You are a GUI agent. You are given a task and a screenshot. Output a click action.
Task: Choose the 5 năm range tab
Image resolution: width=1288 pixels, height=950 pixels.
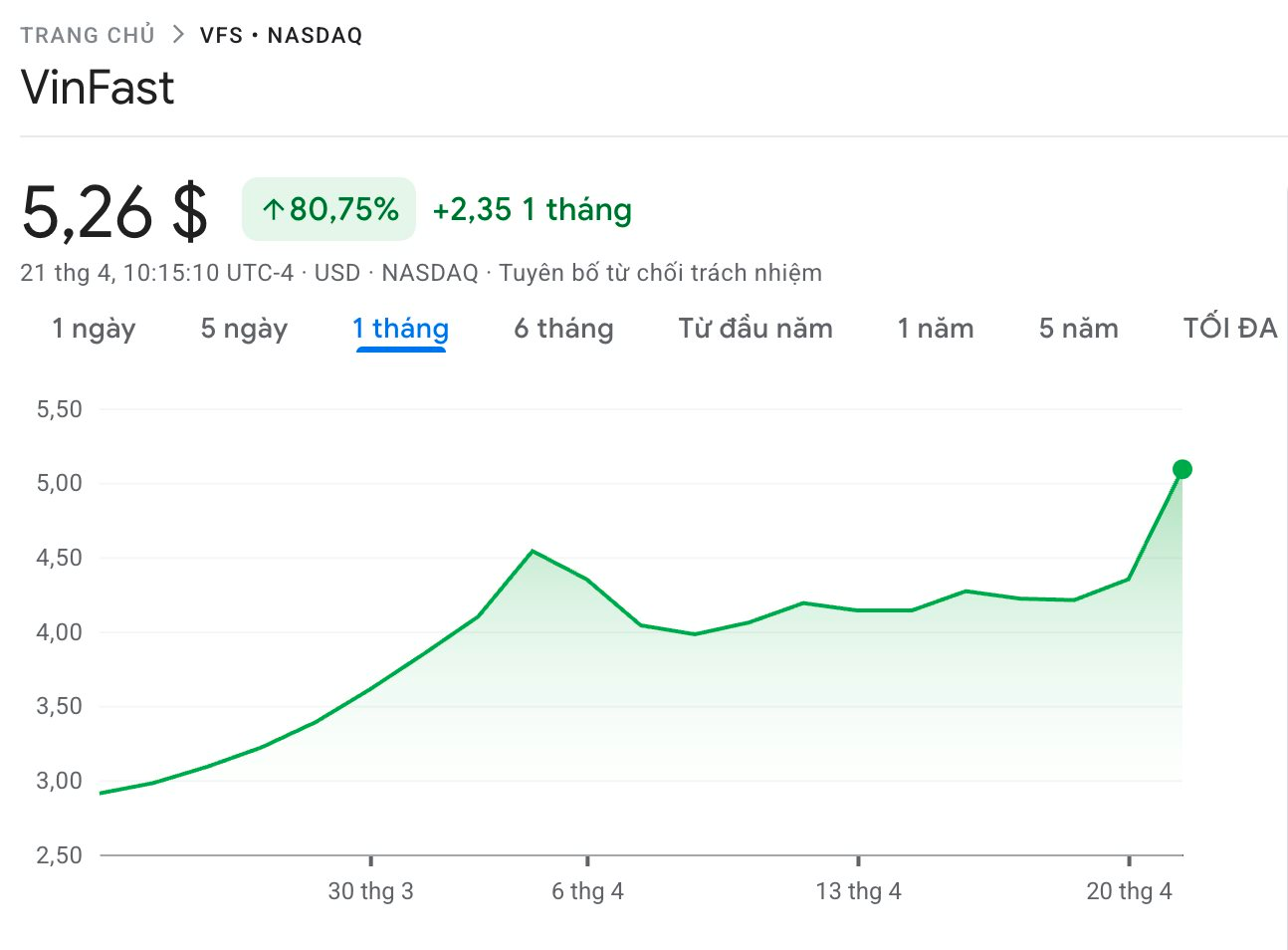click(x=1078, y=329)
